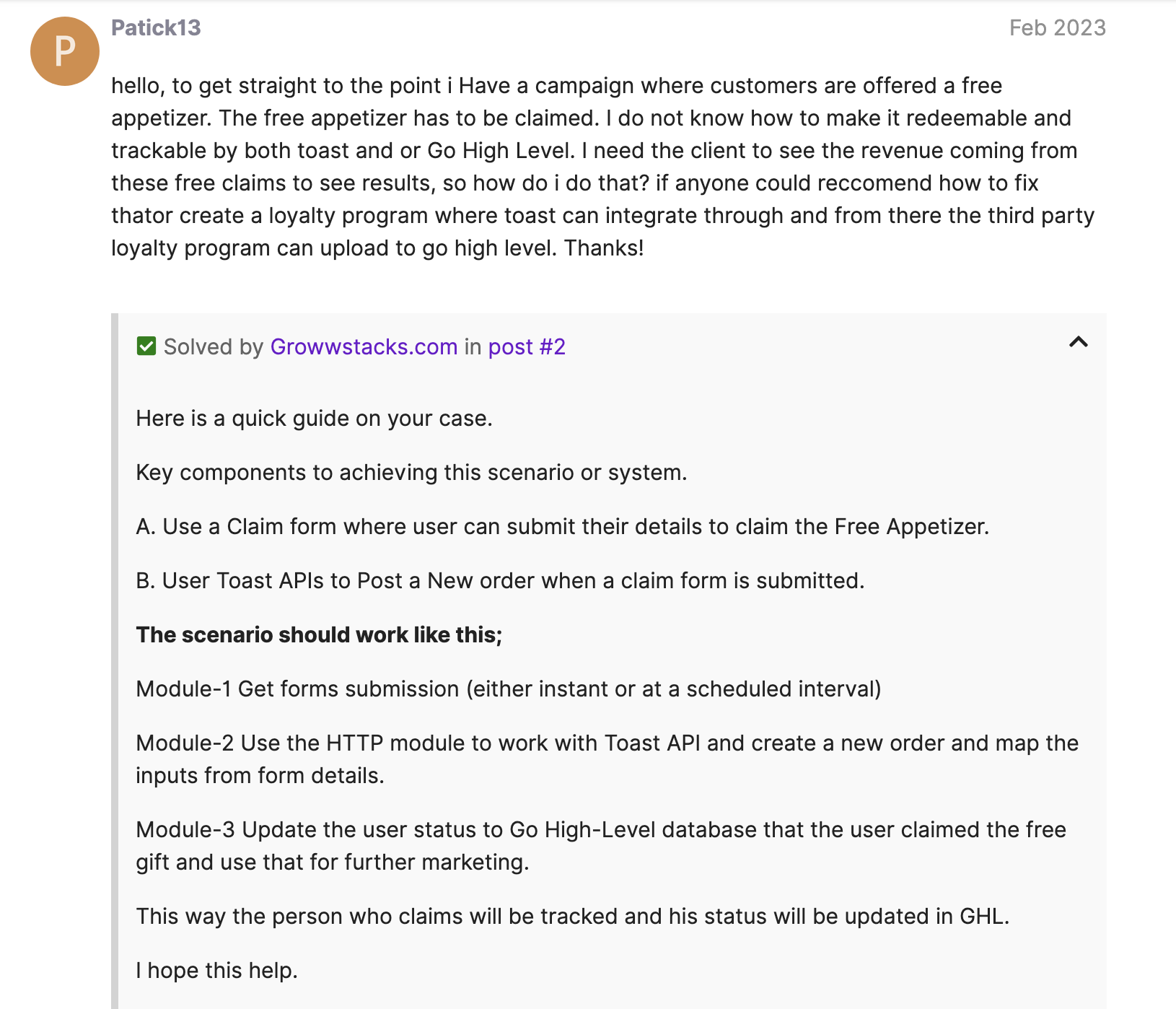Click the green solved checkmark icon
The image size is (1176, 1009).
146,346
